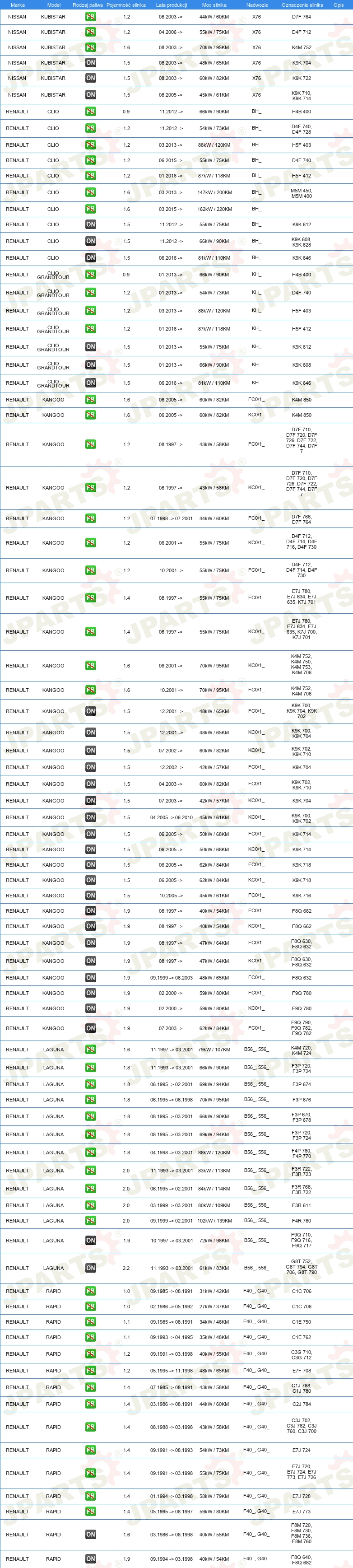353x1568 pixels.
Task: Click the diesel ON icon in the Laguna G8T 752 row
Action: (90, 1268)
